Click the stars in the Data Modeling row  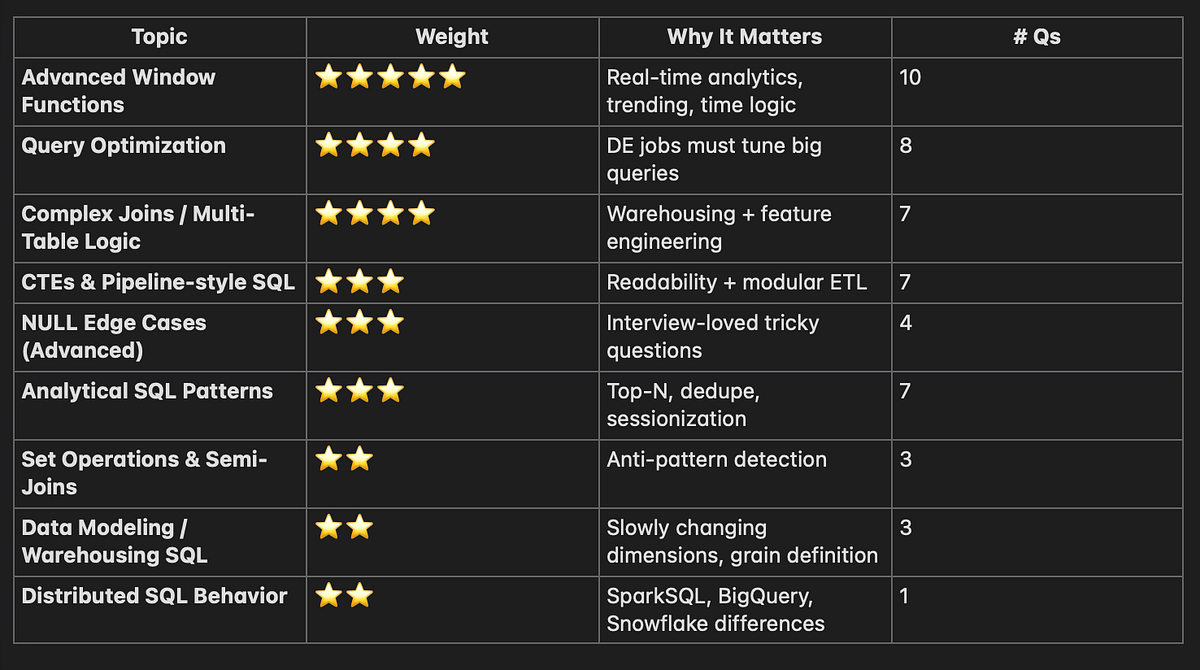[x=344, y=527]
